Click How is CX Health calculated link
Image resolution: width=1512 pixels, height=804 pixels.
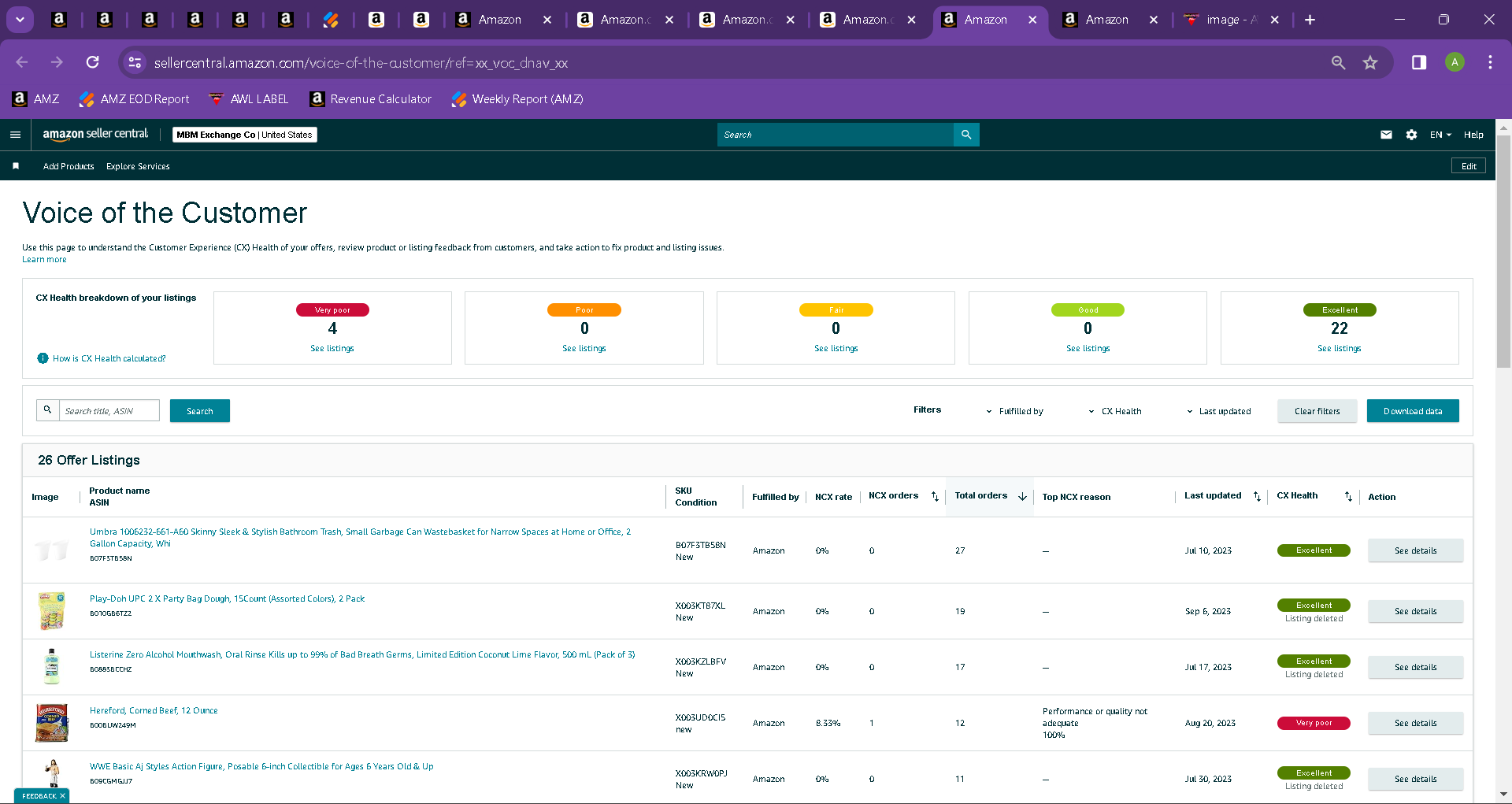pyautogui.click(x=109, y=358)
